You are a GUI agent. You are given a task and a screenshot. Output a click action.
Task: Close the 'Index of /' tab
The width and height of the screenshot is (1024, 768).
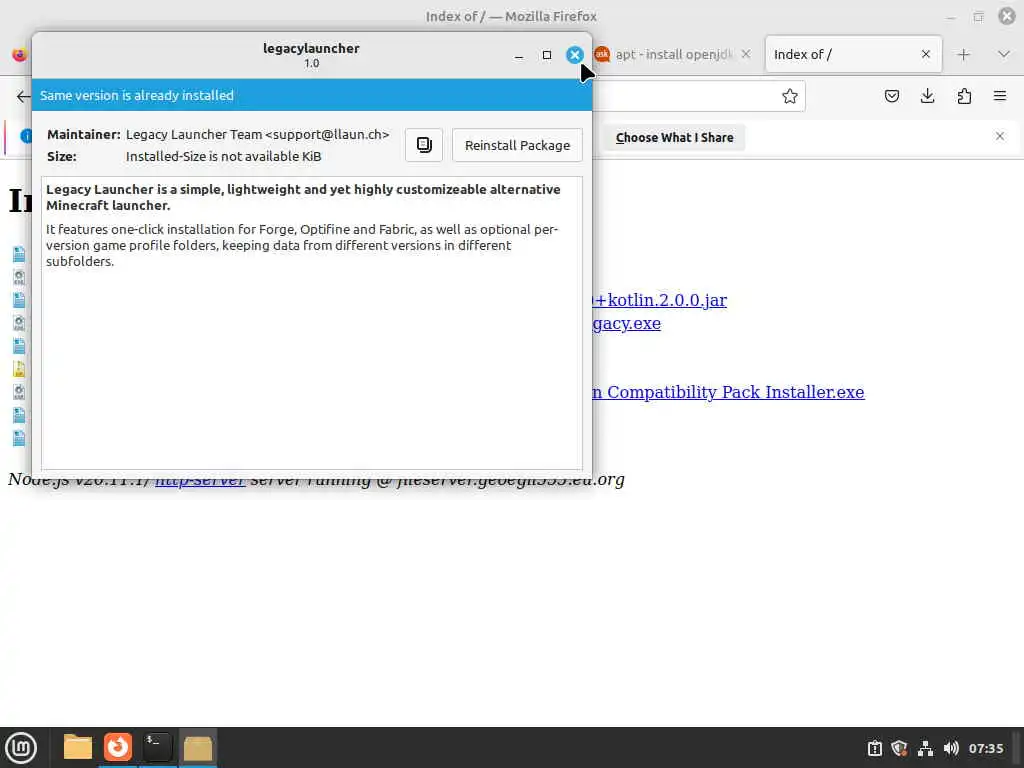(x=925, y=54)
